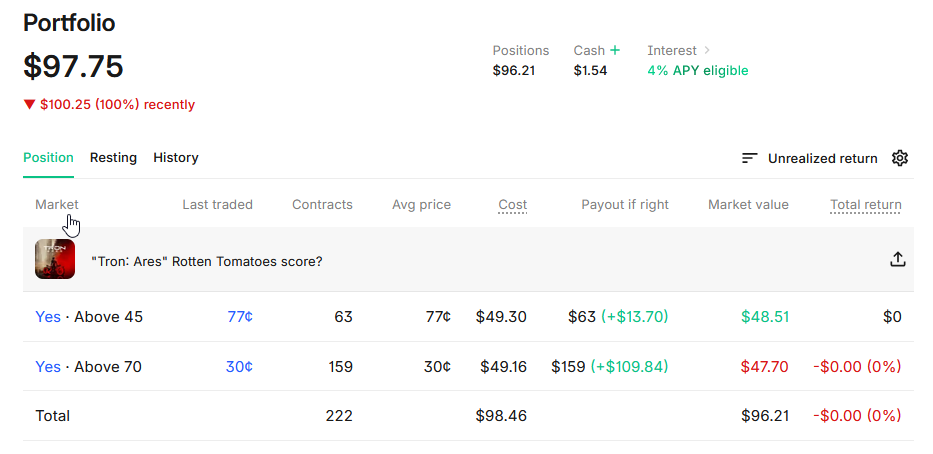Open "Tron: Ares" Rotten Tomatoes score market
The height and width of the screenshot is (454, 933).
pos(206,261)
